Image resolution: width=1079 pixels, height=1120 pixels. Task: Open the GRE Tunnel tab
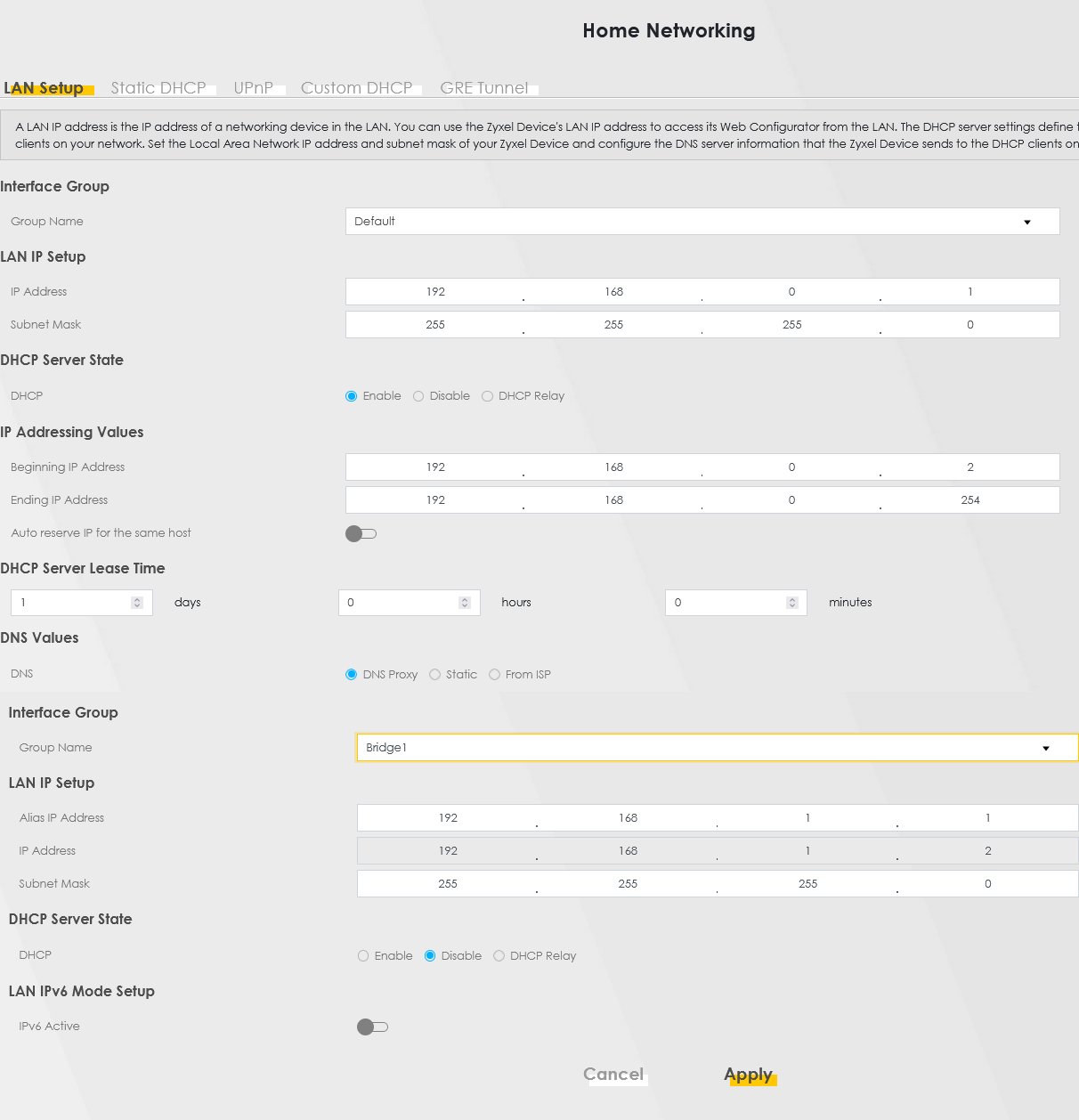pyautogui.click(x=484, y=88)
